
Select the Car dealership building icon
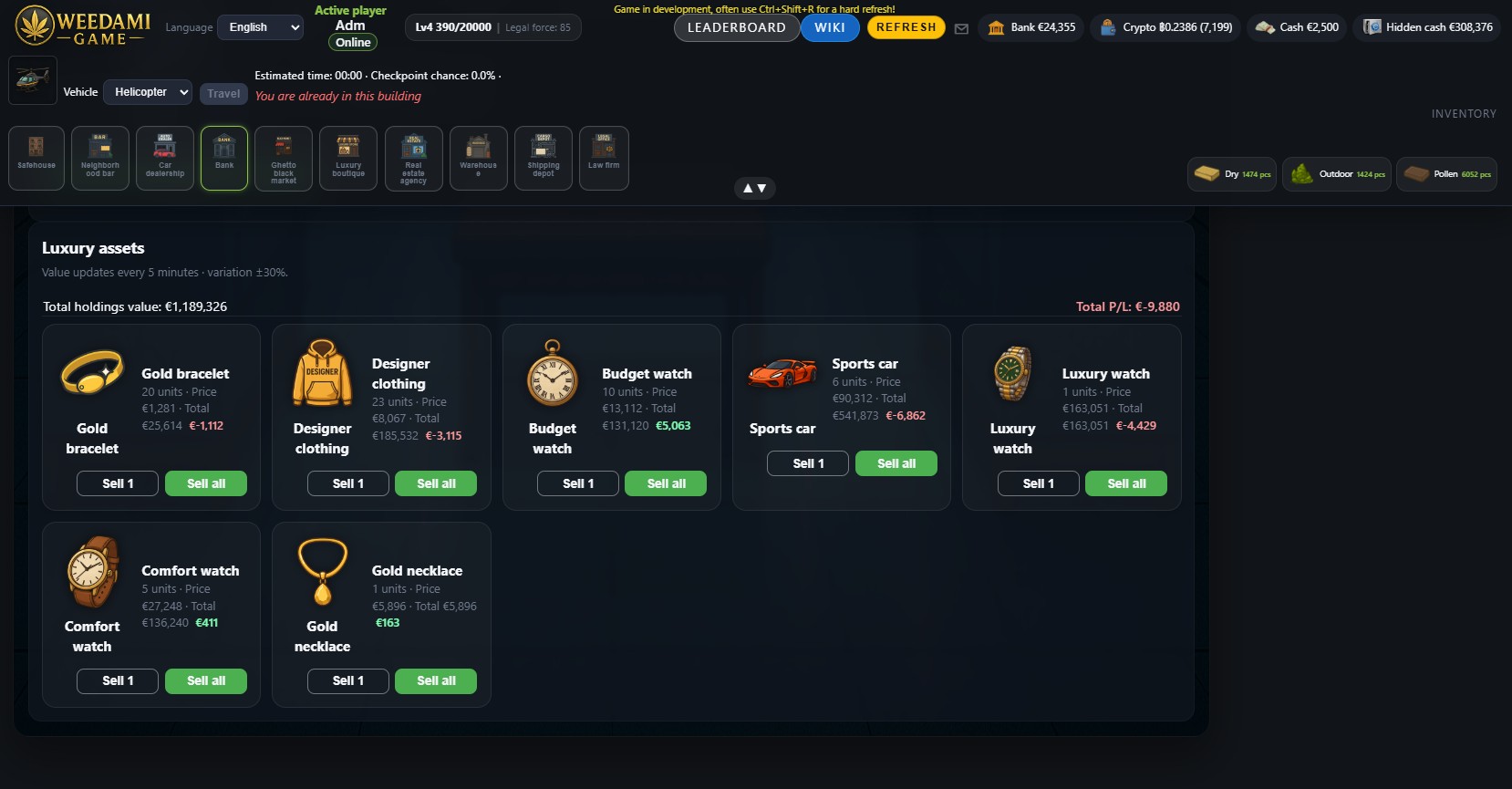pyautogui.click(x=165, y=158)
